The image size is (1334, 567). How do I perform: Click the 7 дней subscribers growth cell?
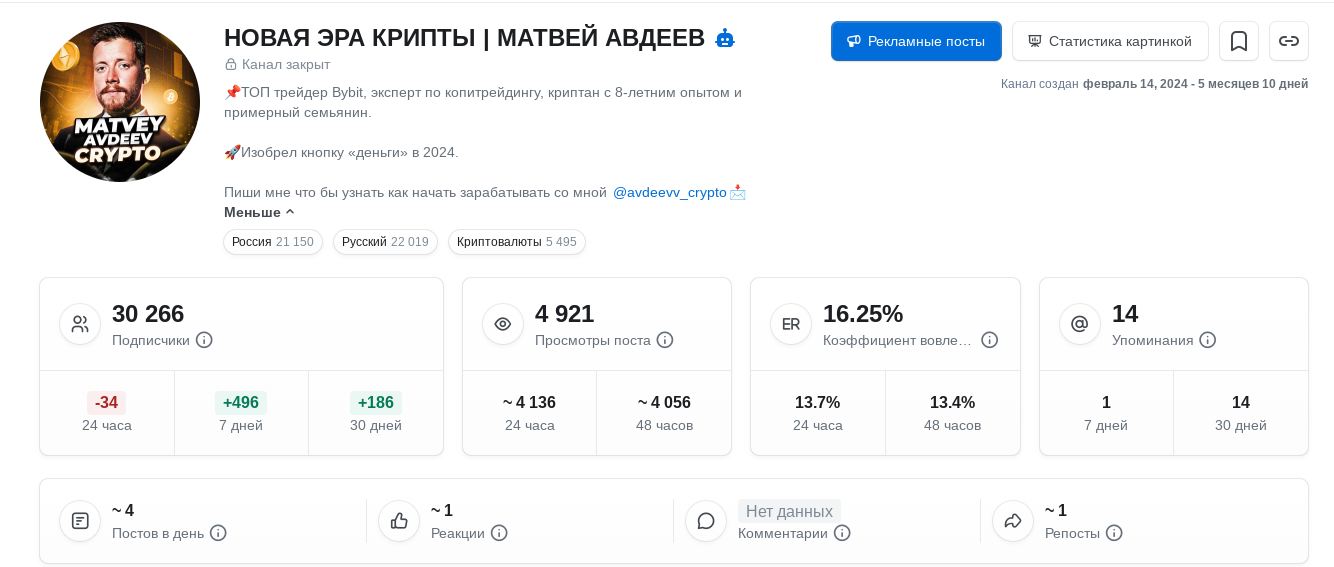241,413
